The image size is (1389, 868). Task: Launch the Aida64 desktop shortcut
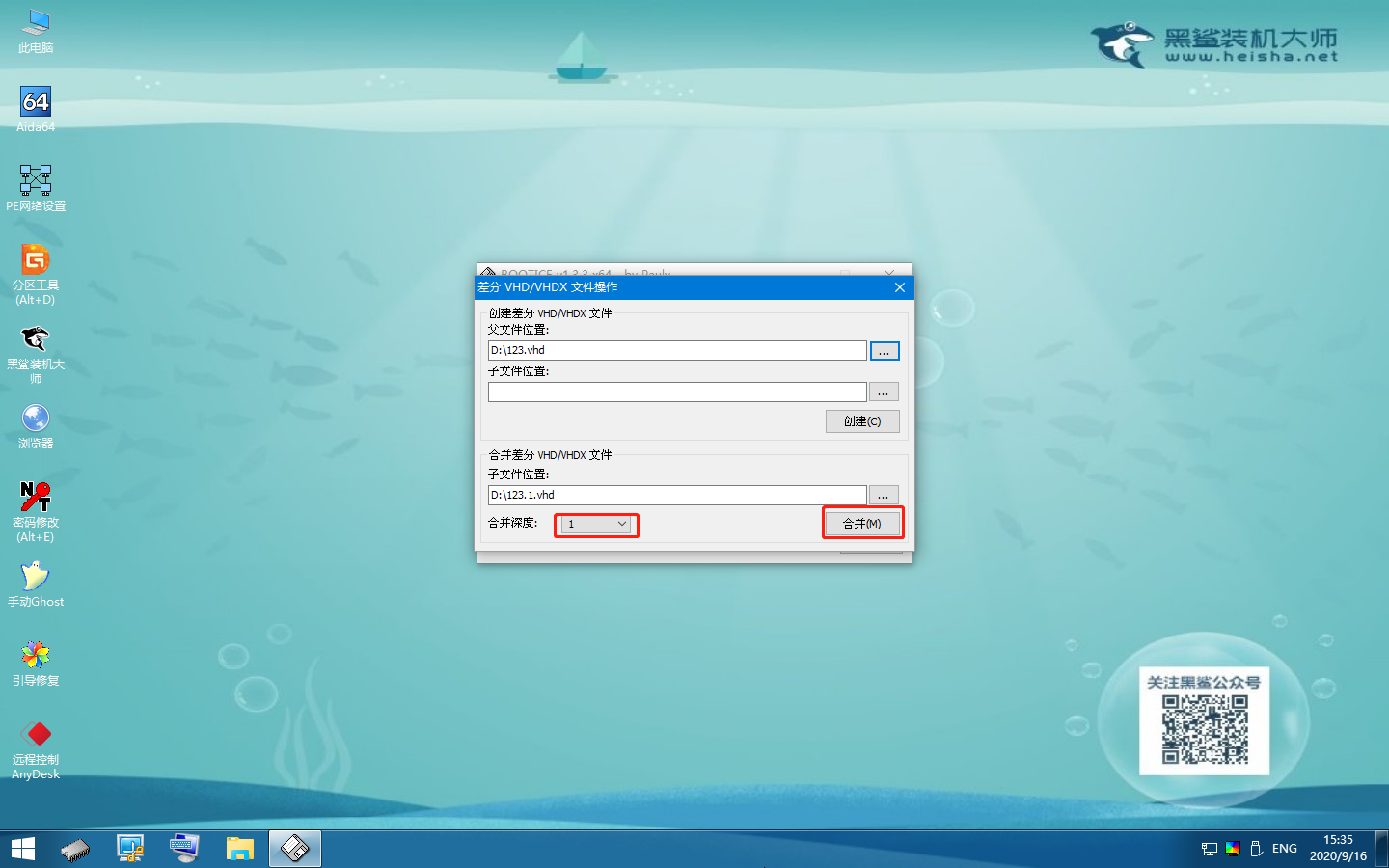(36, 109)
